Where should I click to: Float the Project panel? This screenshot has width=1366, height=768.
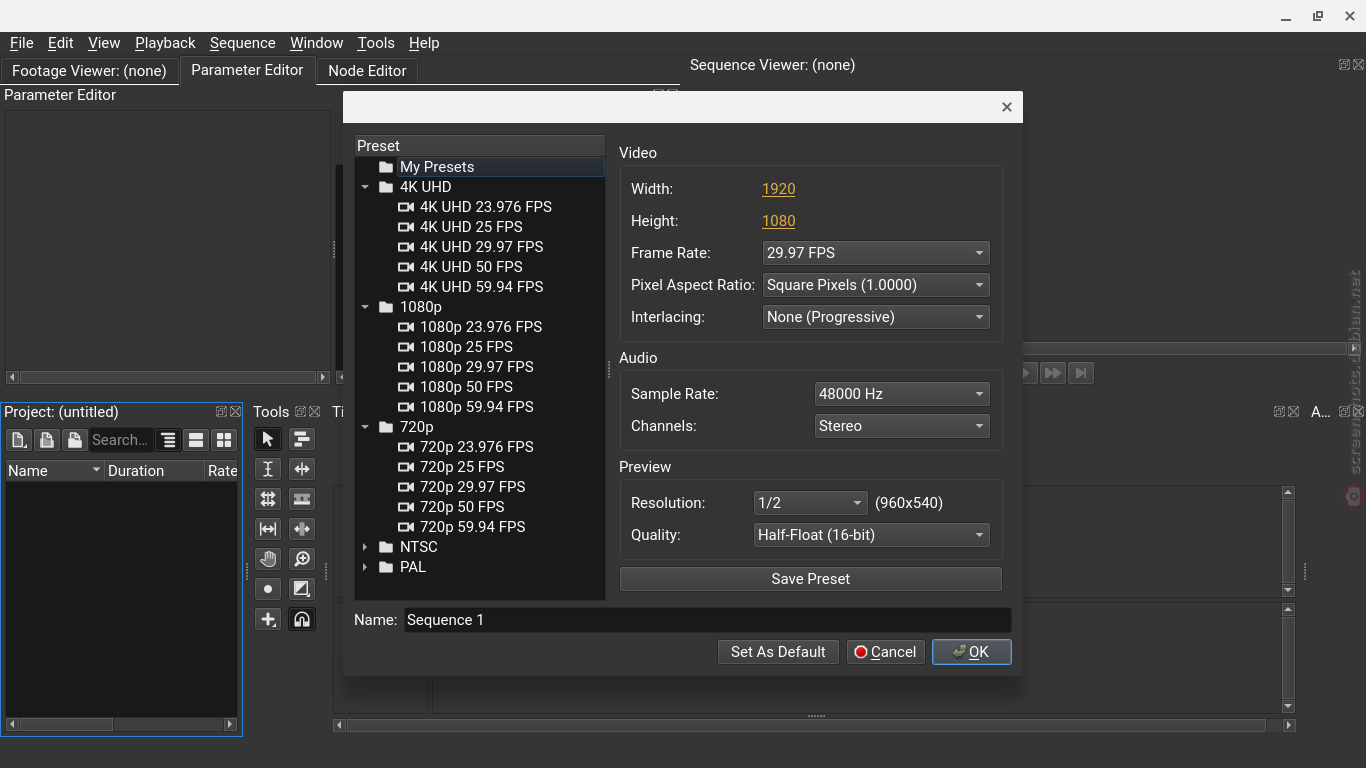tap(221, 412)
